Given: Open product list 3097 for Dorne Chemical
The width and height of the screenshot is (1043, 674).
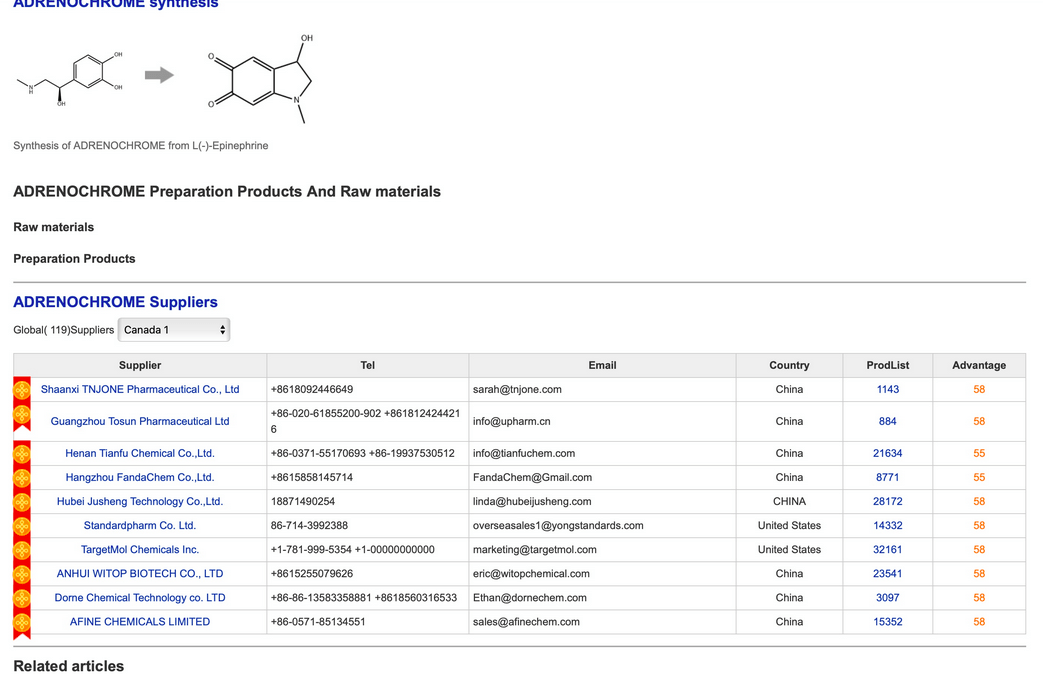Looking at the screenshot, I should (x=887, y=597).
